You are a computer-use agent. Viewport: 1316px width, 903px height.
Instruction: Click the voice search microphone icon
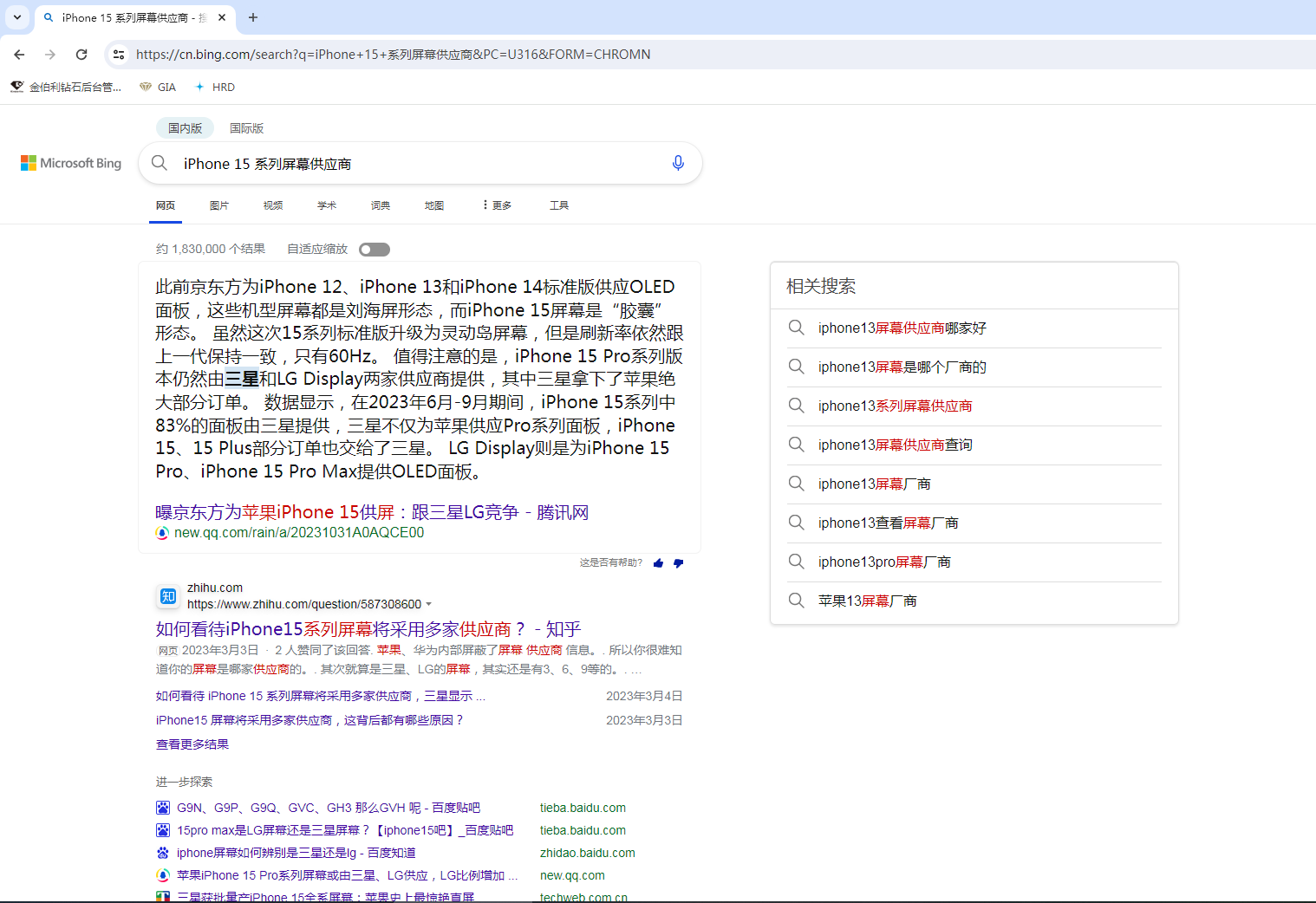[678, 163]
